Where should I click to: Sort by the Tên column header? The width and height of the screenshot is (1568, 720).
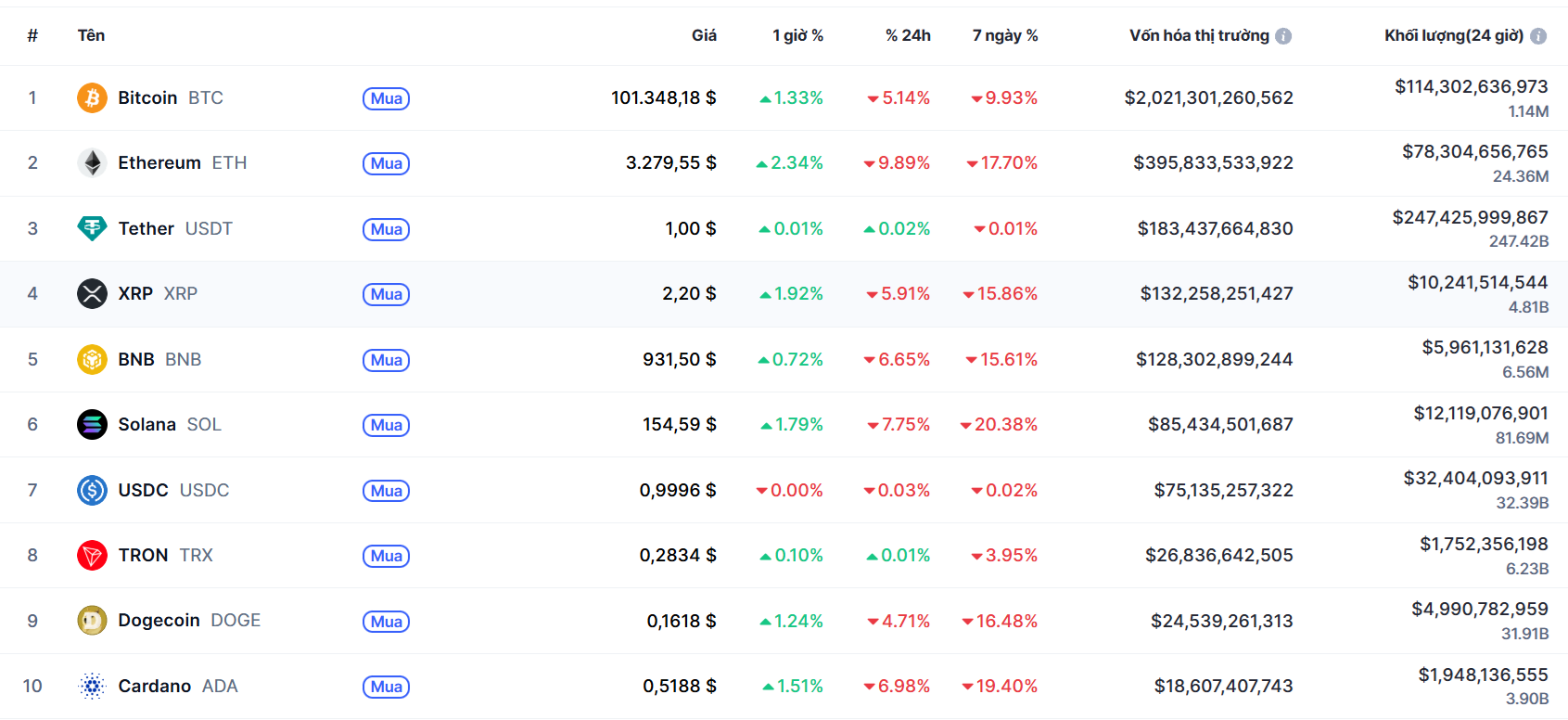pos(91,35)
